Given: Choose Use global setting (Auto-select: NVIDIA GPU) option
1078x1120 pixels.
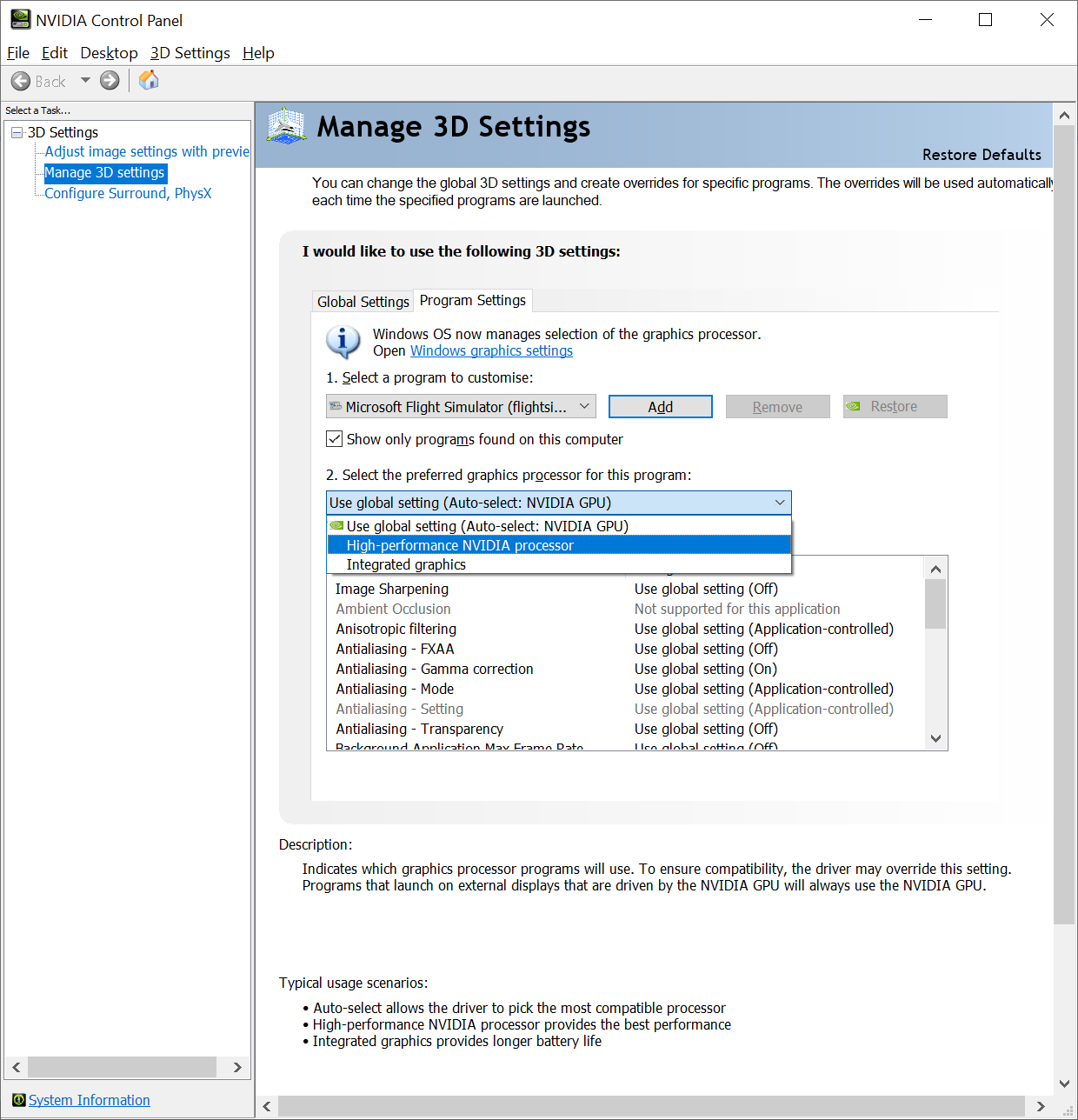Looking at the screenshot, I should (559, 526).
